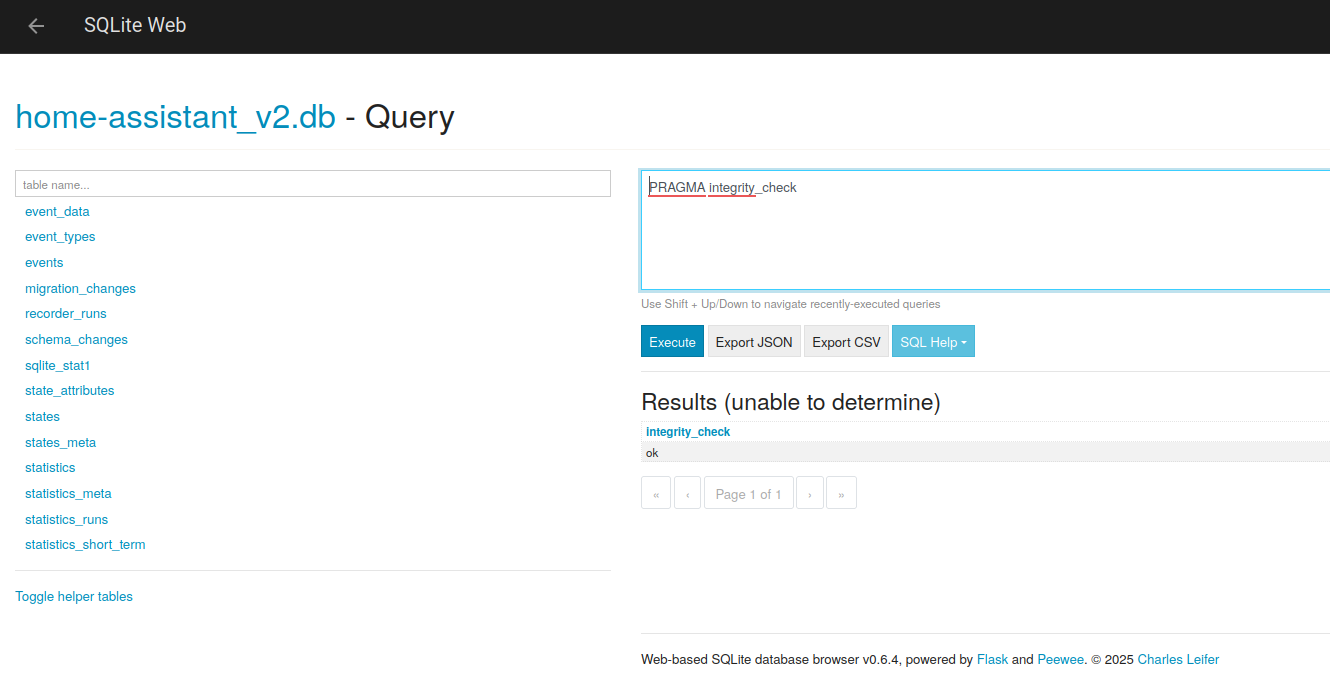Click the back arrow icon
Screen dimensions: 1330x683
36,26
